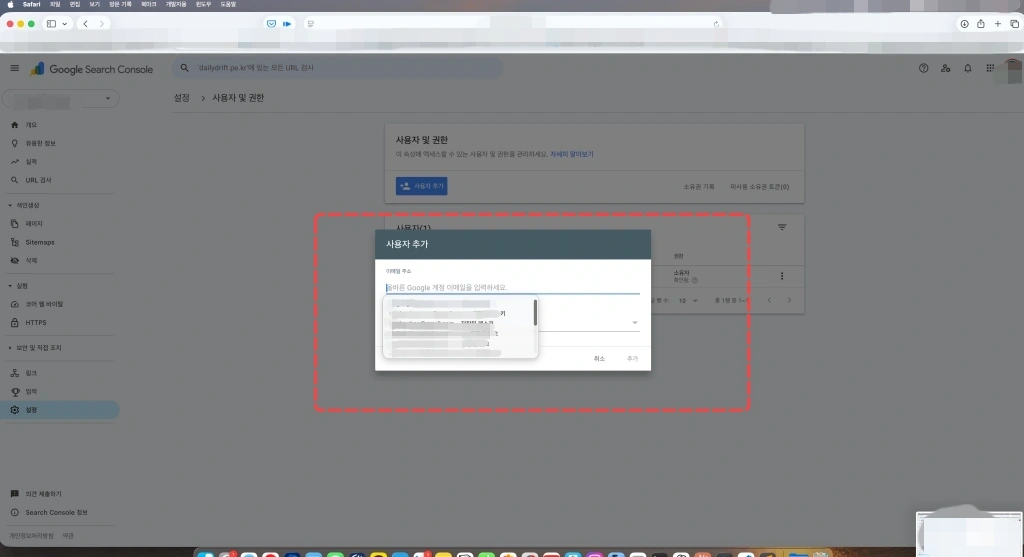1024x557 pixels.
Task: Click the filter icon in users table
Action: pos(782,228)
